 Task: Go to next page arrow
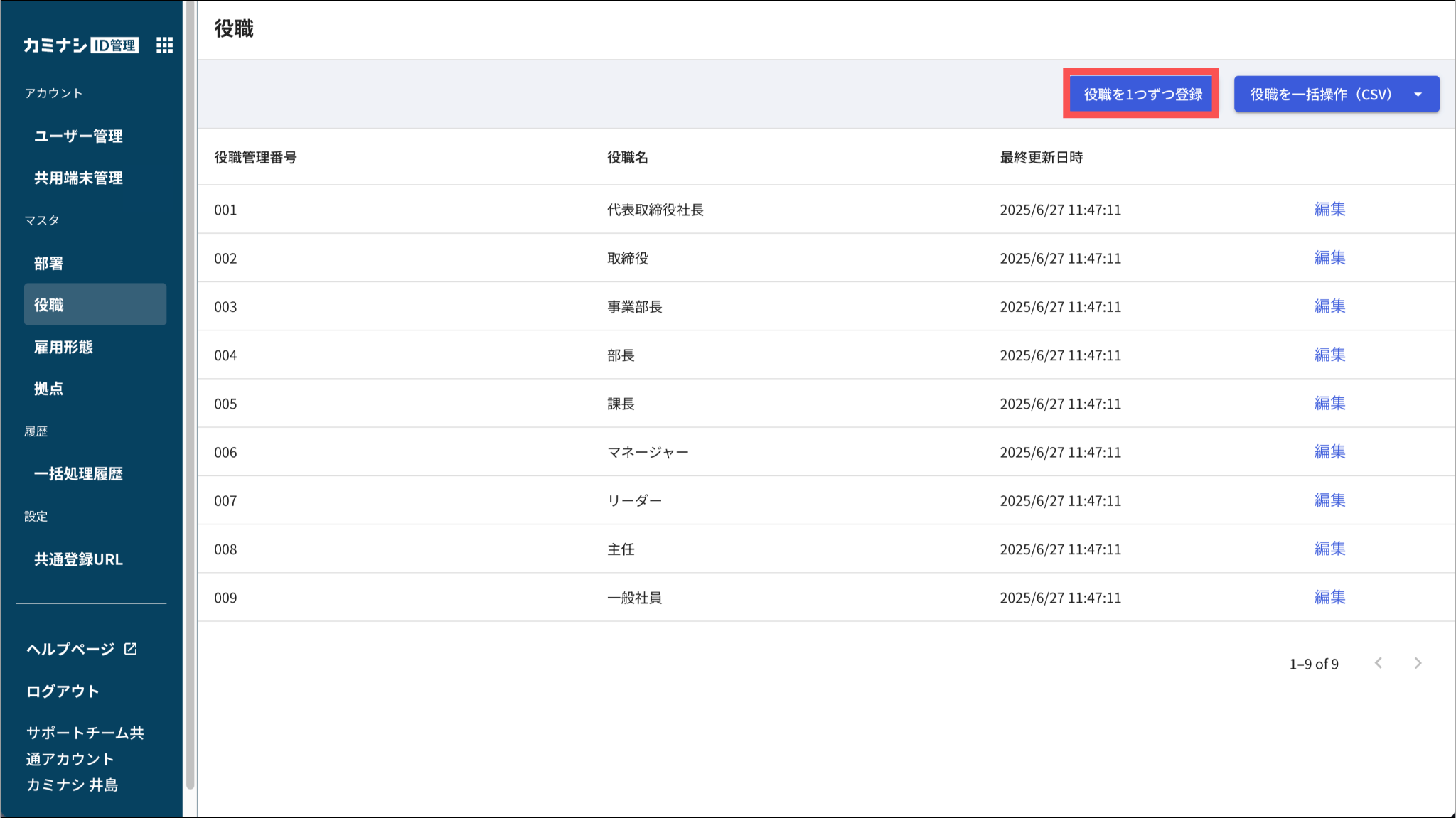pos(1418,663)
